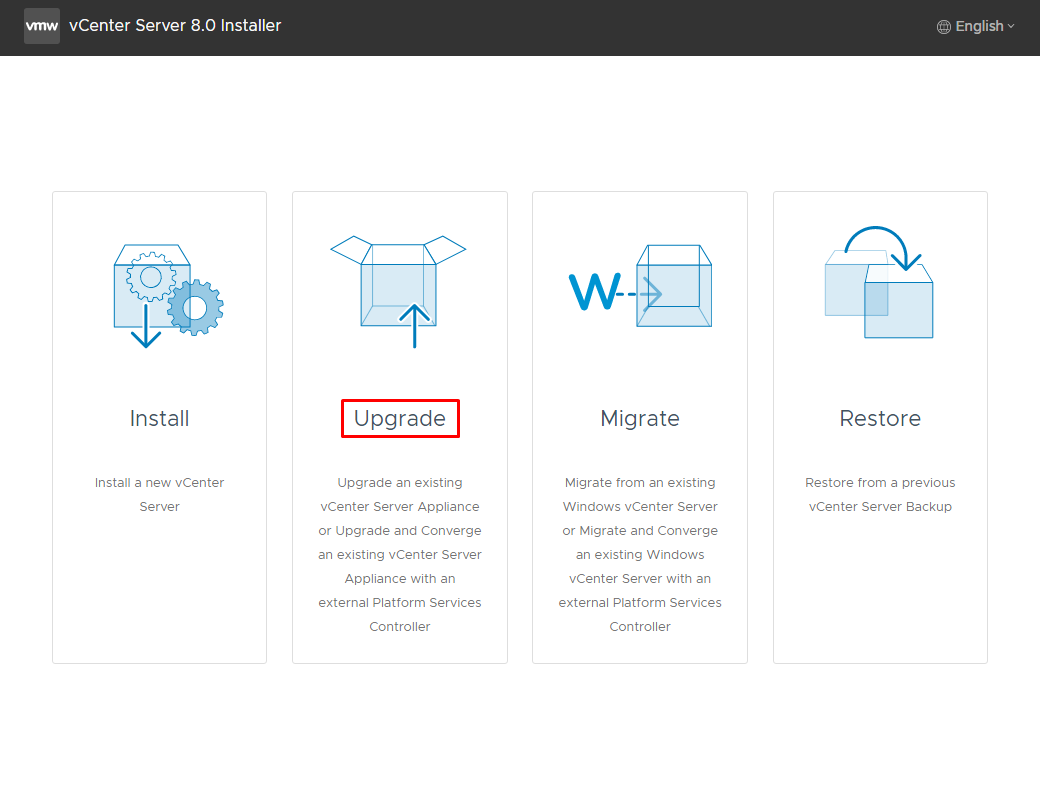Choose the Migrate option title
Image resolution: width=1040 pixels, height=799 pixels.
click(640, 418)
